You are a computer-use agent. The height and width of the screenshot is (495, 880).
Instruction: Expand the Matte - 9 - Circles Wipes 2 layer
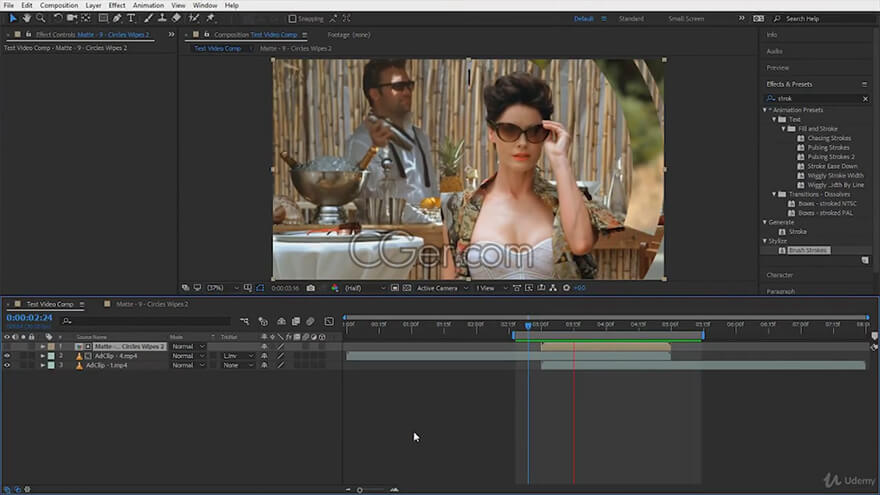pyautogui.click(x=43, y=347)
